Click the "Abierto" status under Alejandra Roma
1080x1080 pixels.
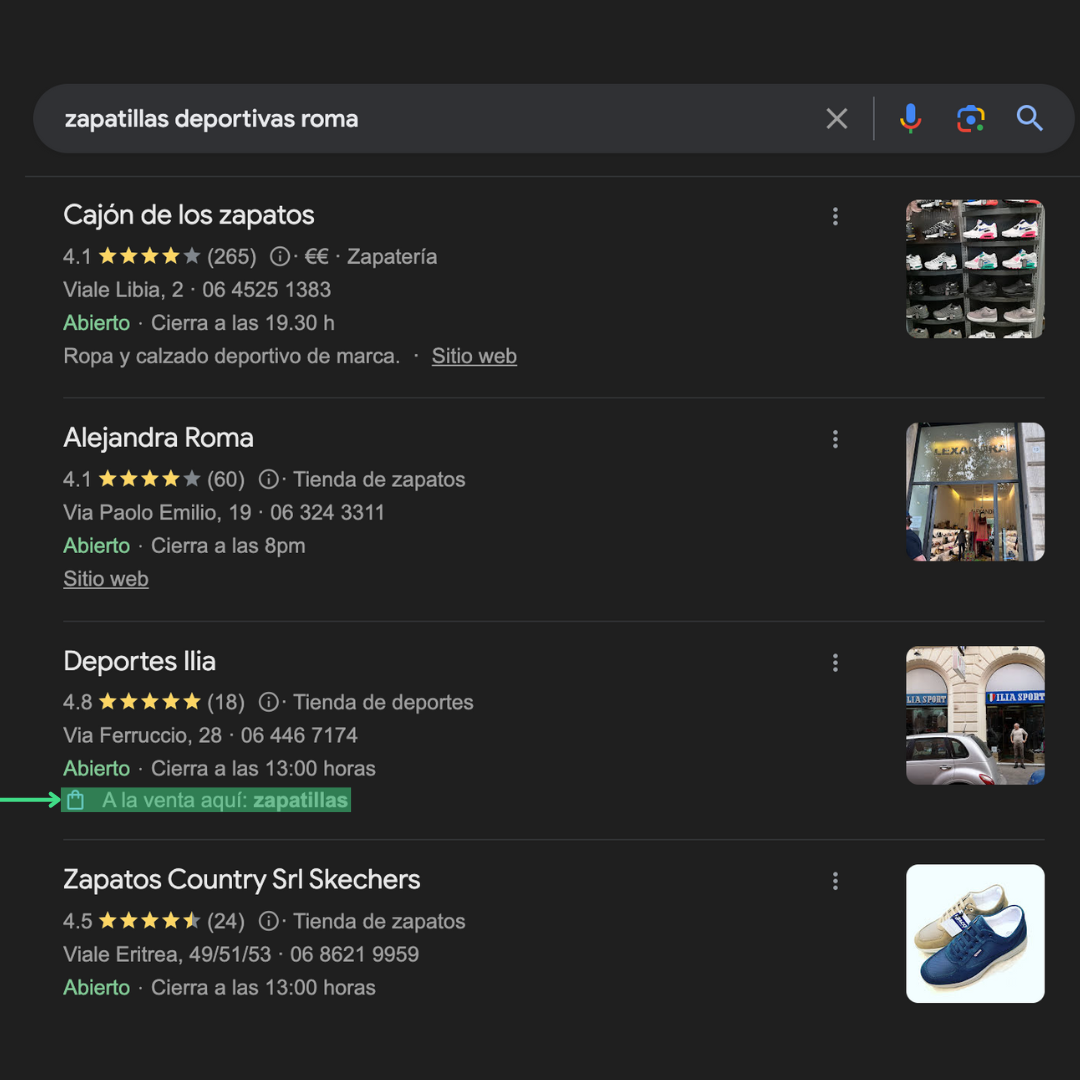(x=96, y=546)
